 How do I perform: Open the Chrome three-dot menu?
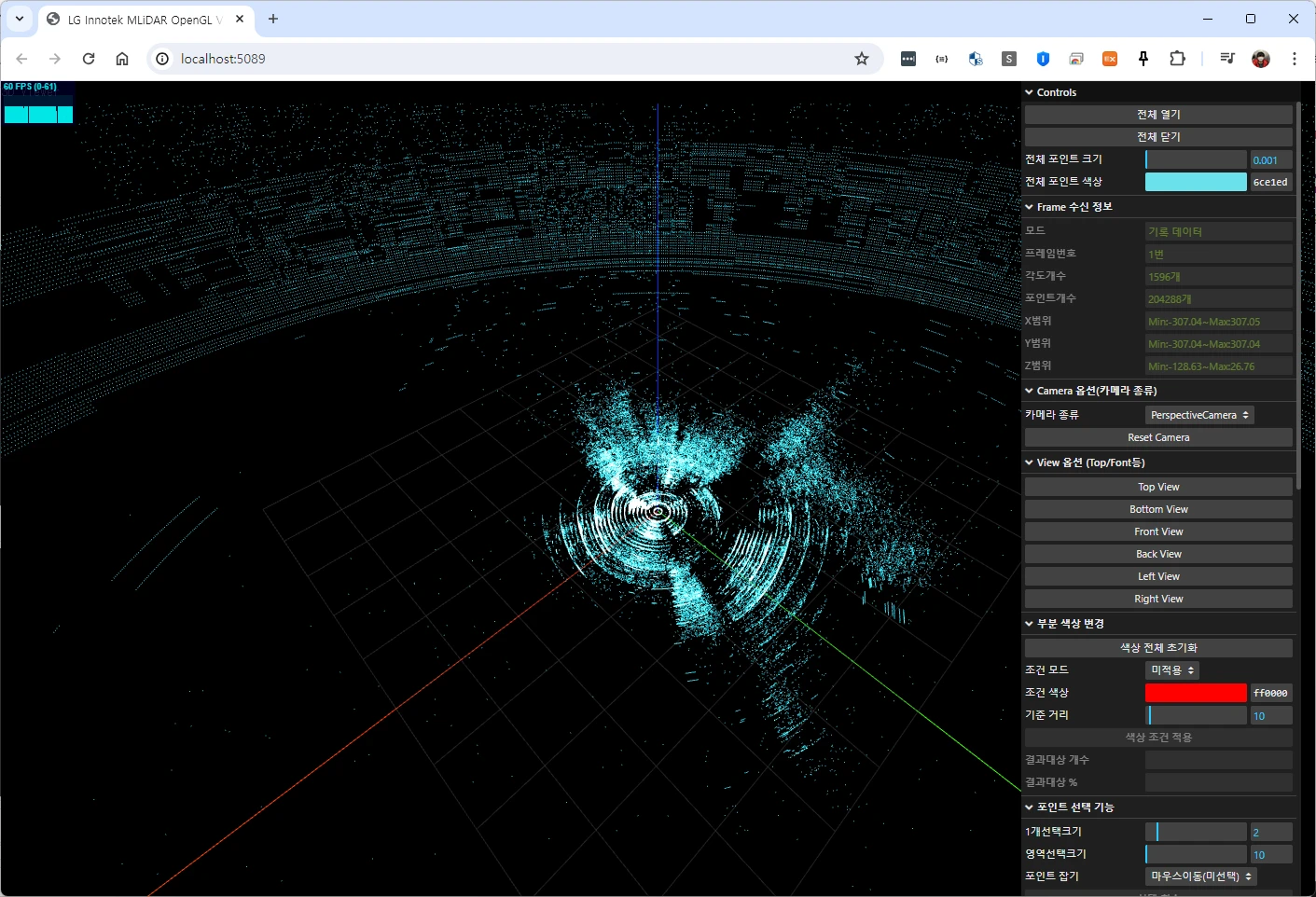(1295, 59)
